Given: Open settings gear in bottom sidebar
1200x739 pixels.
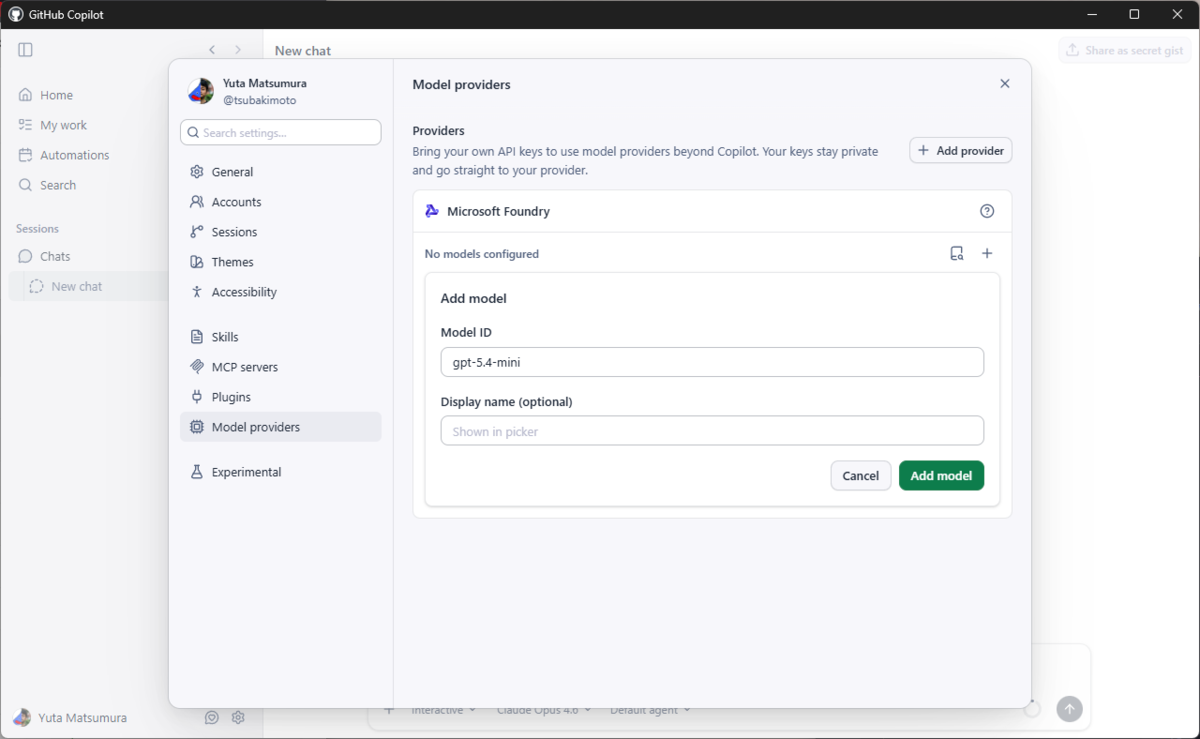Looking at the screenshot, I should click(x=238, y=718).
